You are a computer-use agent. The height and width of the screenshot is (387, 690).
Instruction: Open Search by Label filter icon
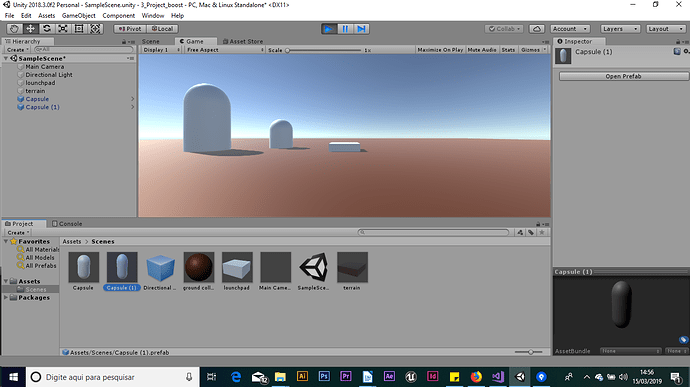click(531, 232)
